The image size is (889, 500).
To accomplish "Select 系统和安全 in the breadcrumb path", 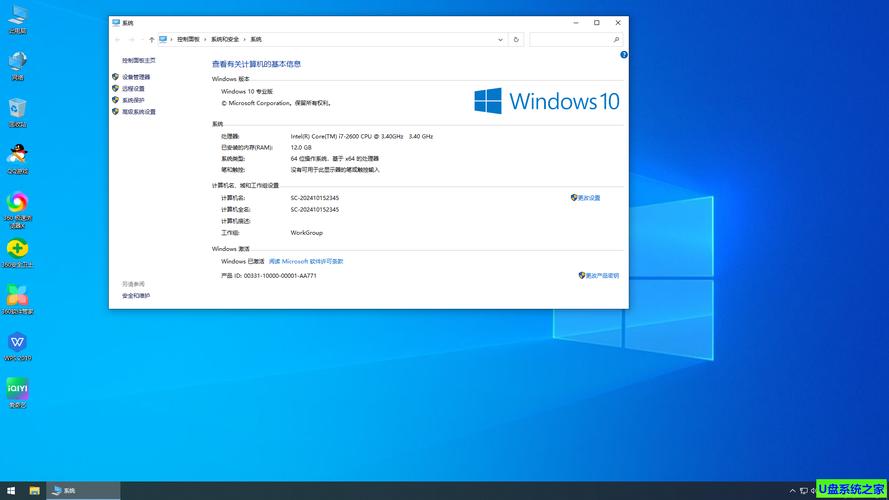I will coord(225,40).
